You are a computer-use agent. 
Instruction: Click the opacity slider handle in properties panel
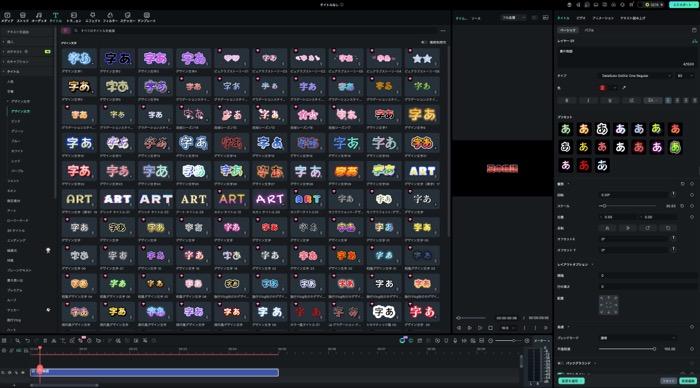tap(654, 349)
